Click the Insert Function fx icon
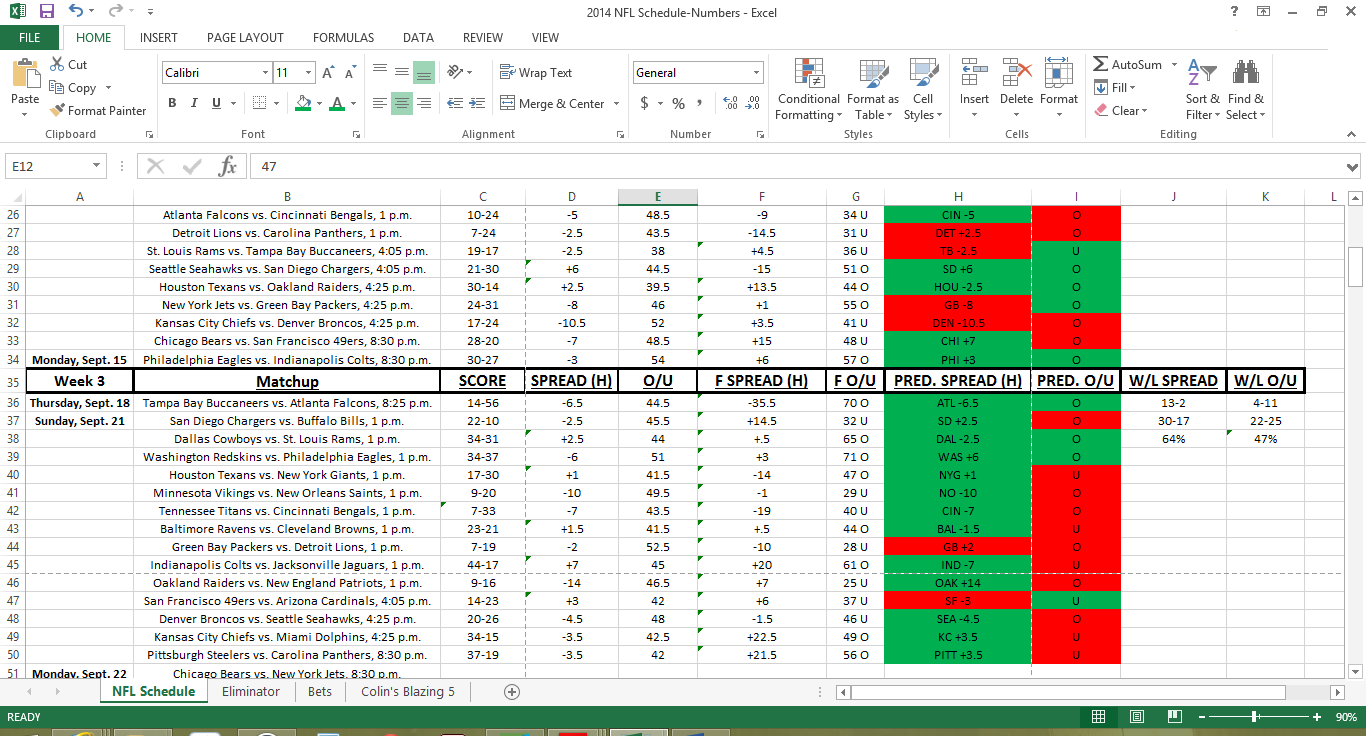Image resolution: width=1366 pixels, height=736 pixels. pos(228,167)
